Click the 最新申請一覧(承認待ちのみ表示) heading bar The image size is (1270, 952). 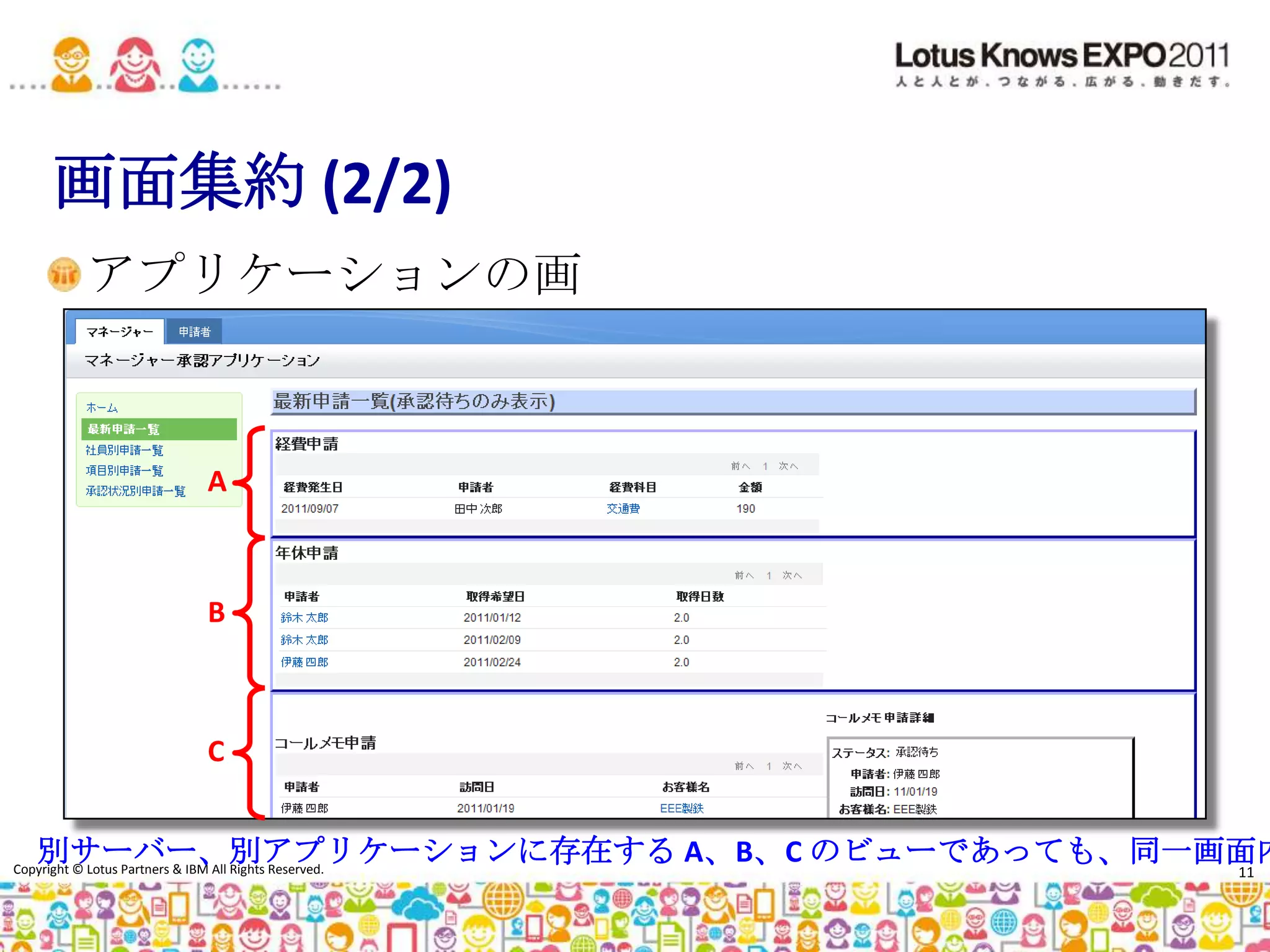733,402
